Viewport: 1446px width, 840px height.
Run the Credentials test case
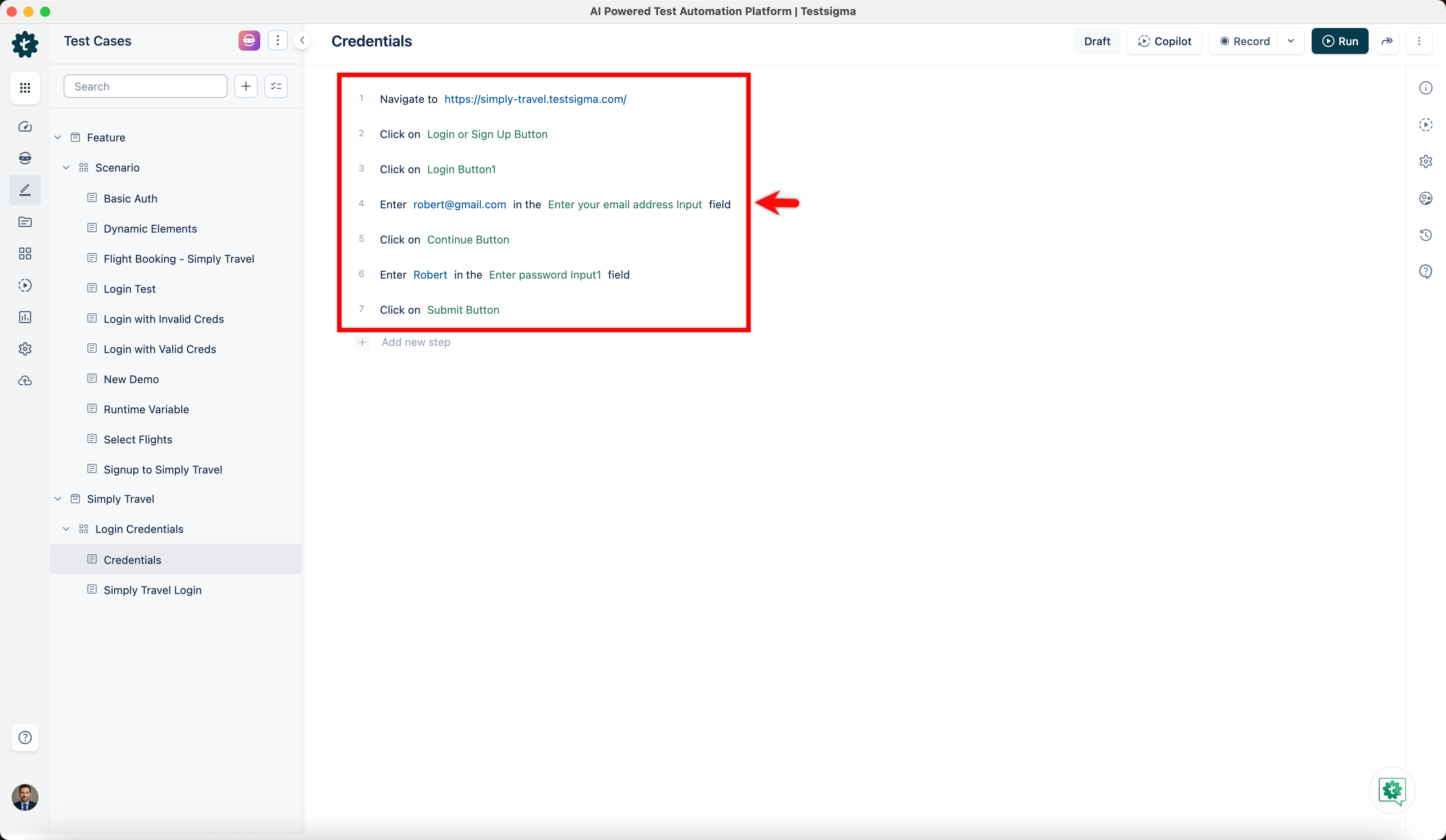point(1339,41)
